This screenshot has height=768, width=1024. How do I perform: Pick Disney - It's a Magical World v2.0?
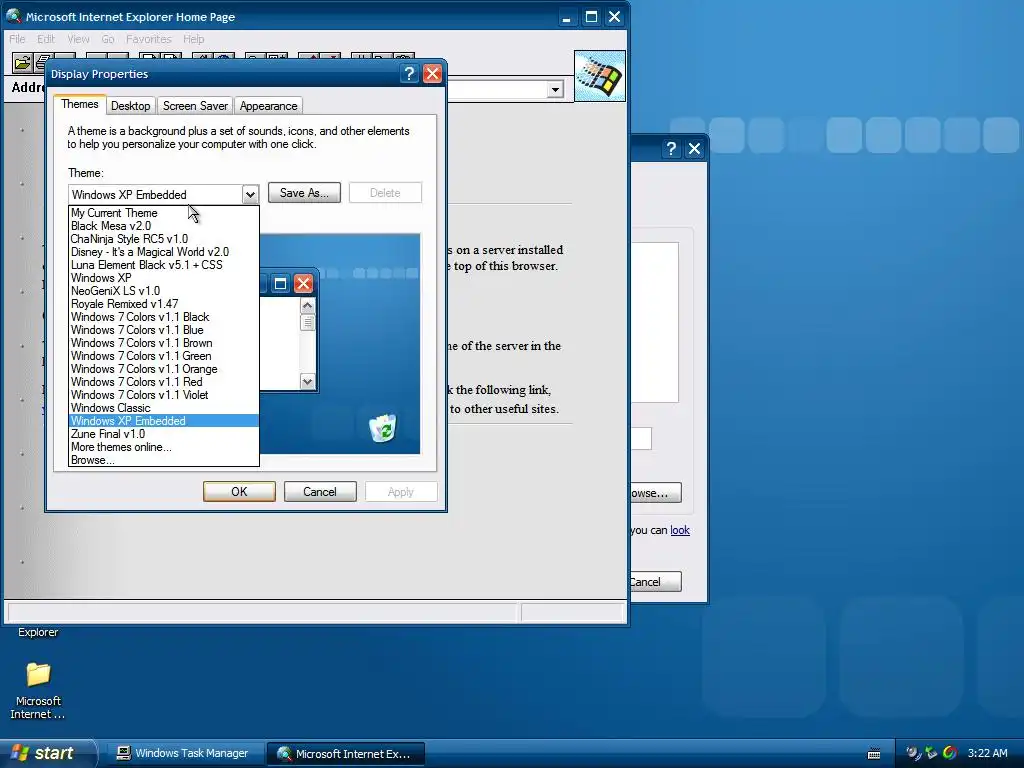(x=164, y=252)
